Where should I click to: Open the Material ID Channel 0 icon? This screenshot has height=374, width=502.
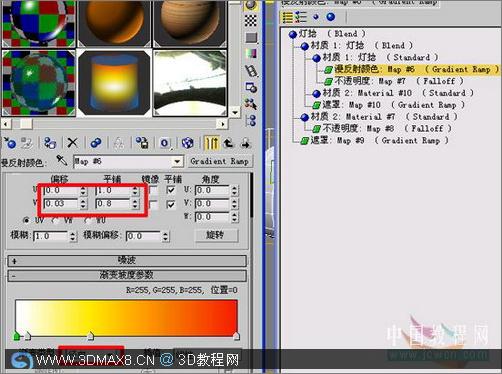click(165, 143)
